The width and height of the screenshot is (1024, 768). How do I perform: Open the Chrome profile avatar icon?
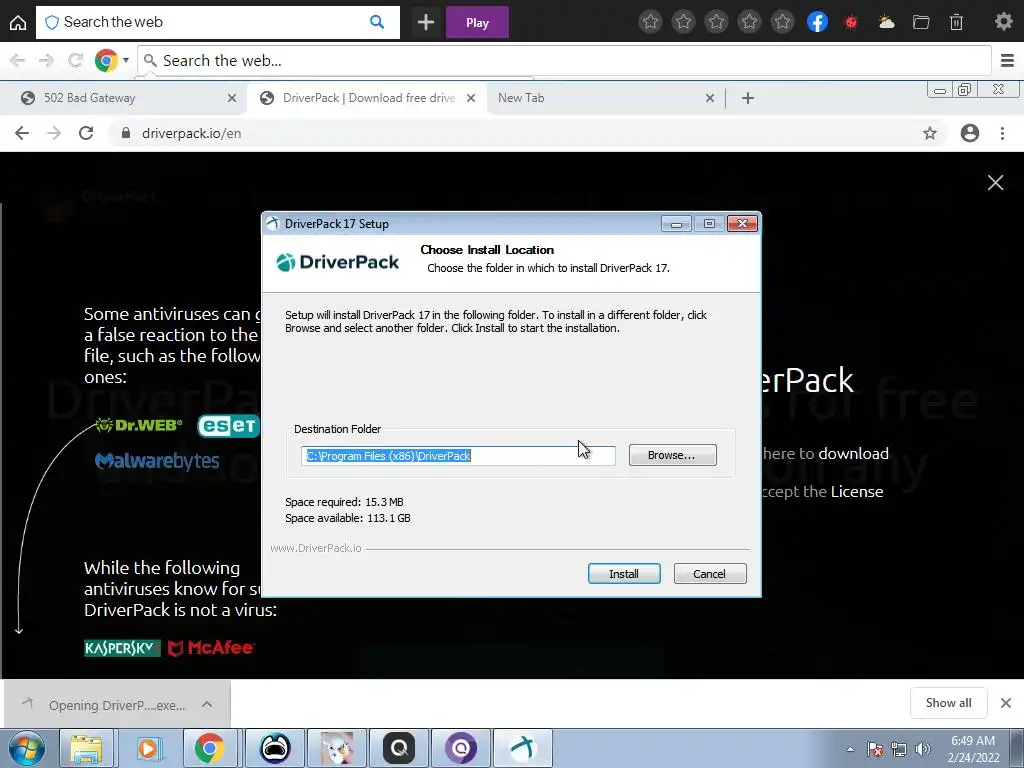tap(970, 133)
